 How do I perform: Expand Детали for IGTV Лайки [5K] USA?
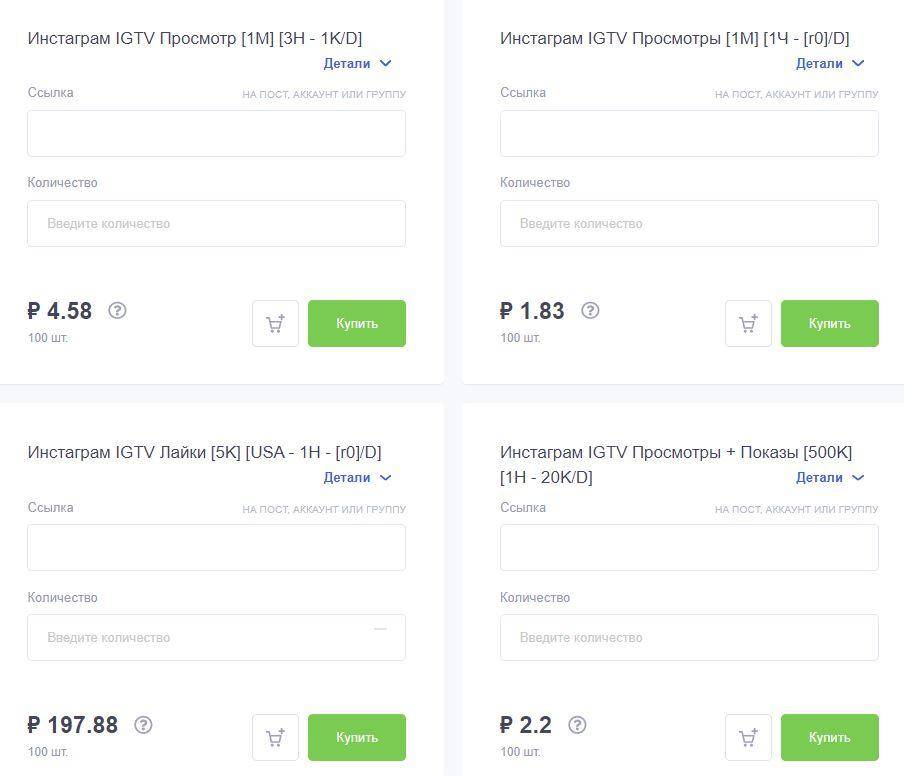click(357, 478)
